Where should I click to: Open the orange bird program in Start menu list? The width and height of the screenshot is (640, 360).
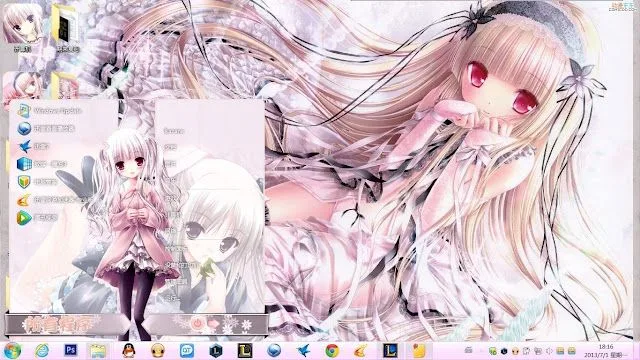coord(52,200)
